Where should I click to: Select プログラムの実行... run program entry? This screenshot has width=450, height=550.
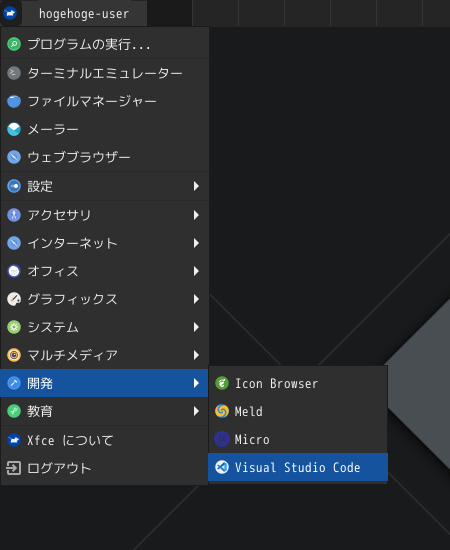105,44
